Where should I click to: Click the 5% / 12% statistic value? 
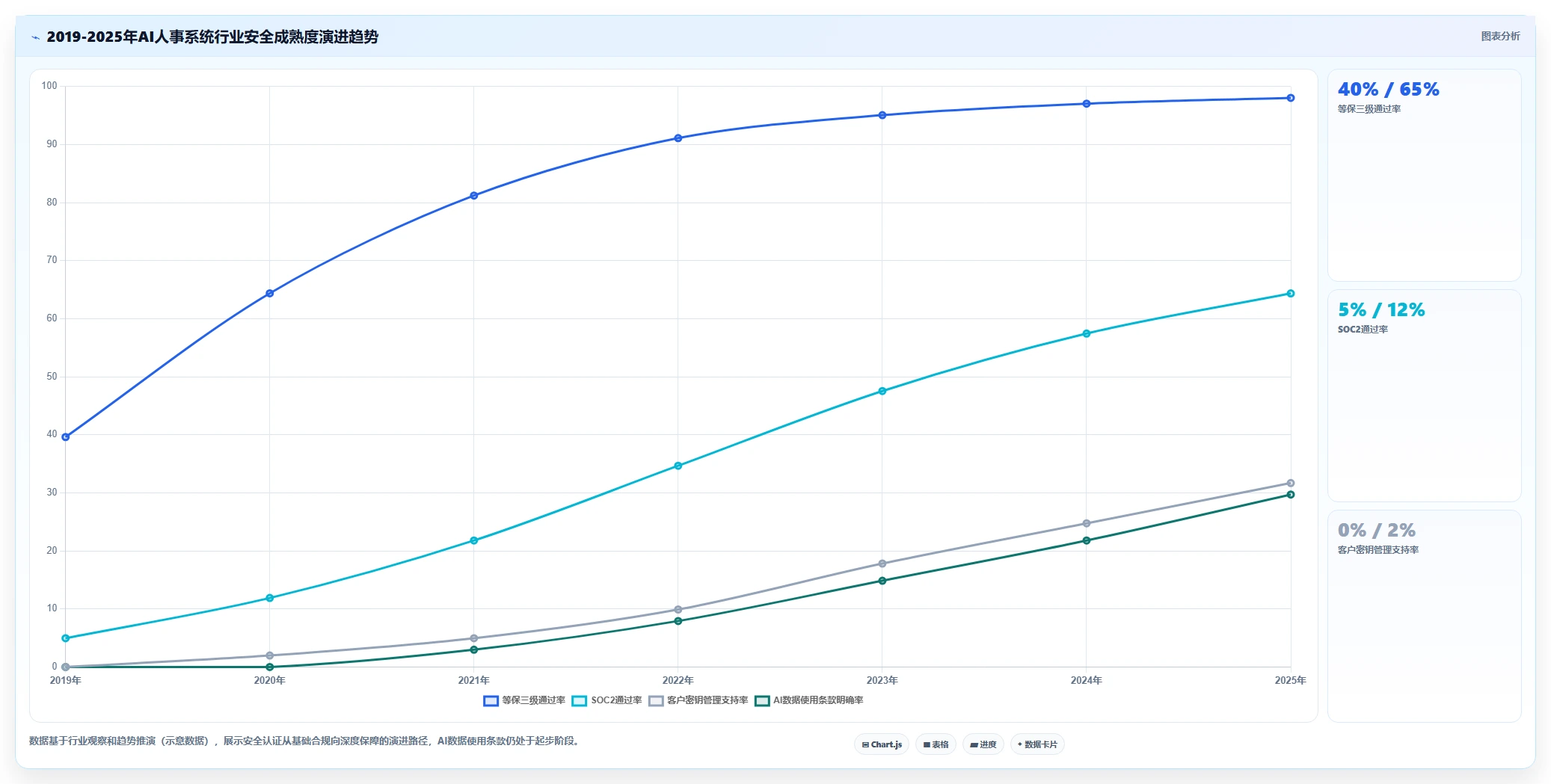coord(1381,310)
